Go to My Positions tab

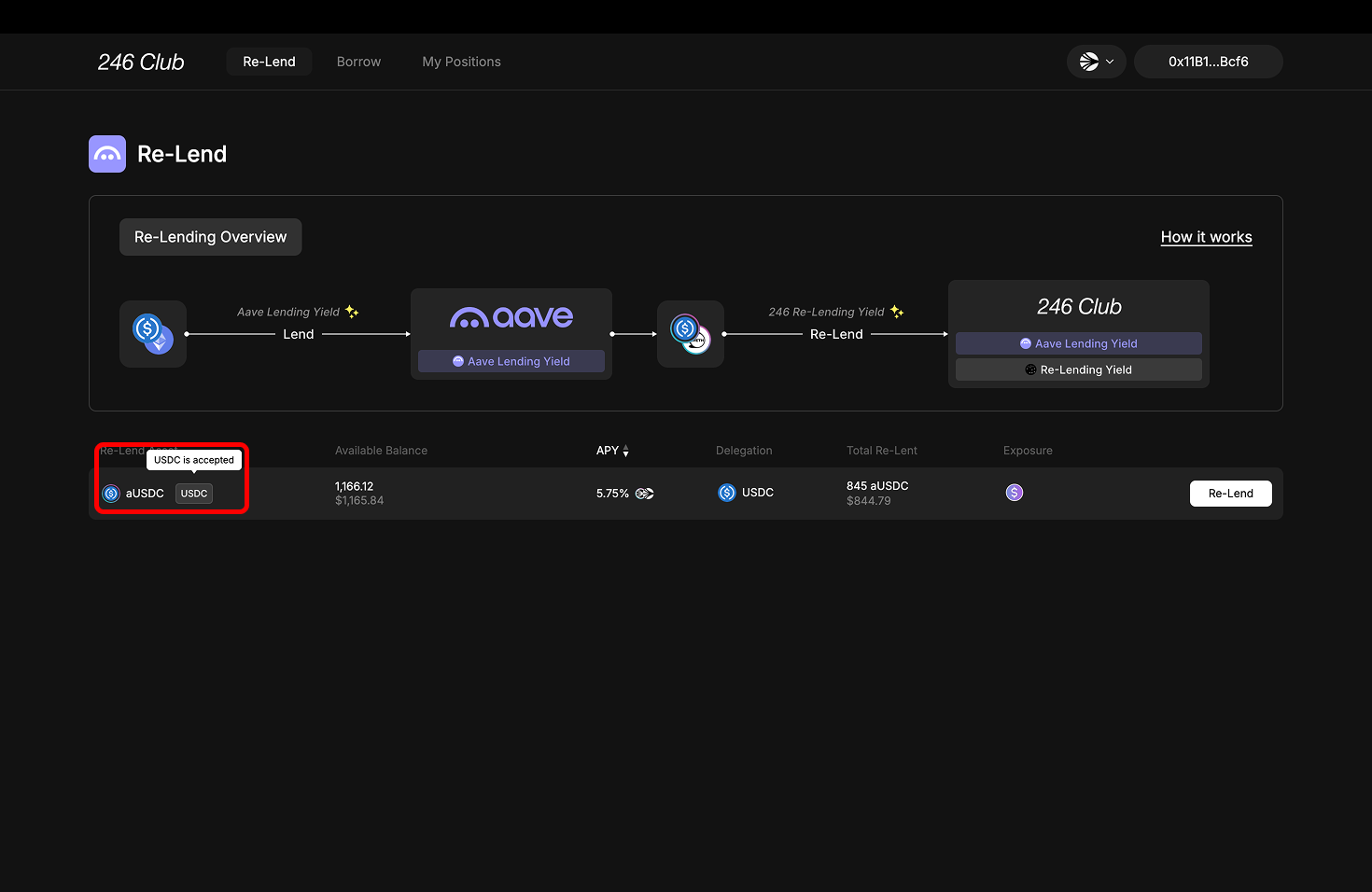461,62
